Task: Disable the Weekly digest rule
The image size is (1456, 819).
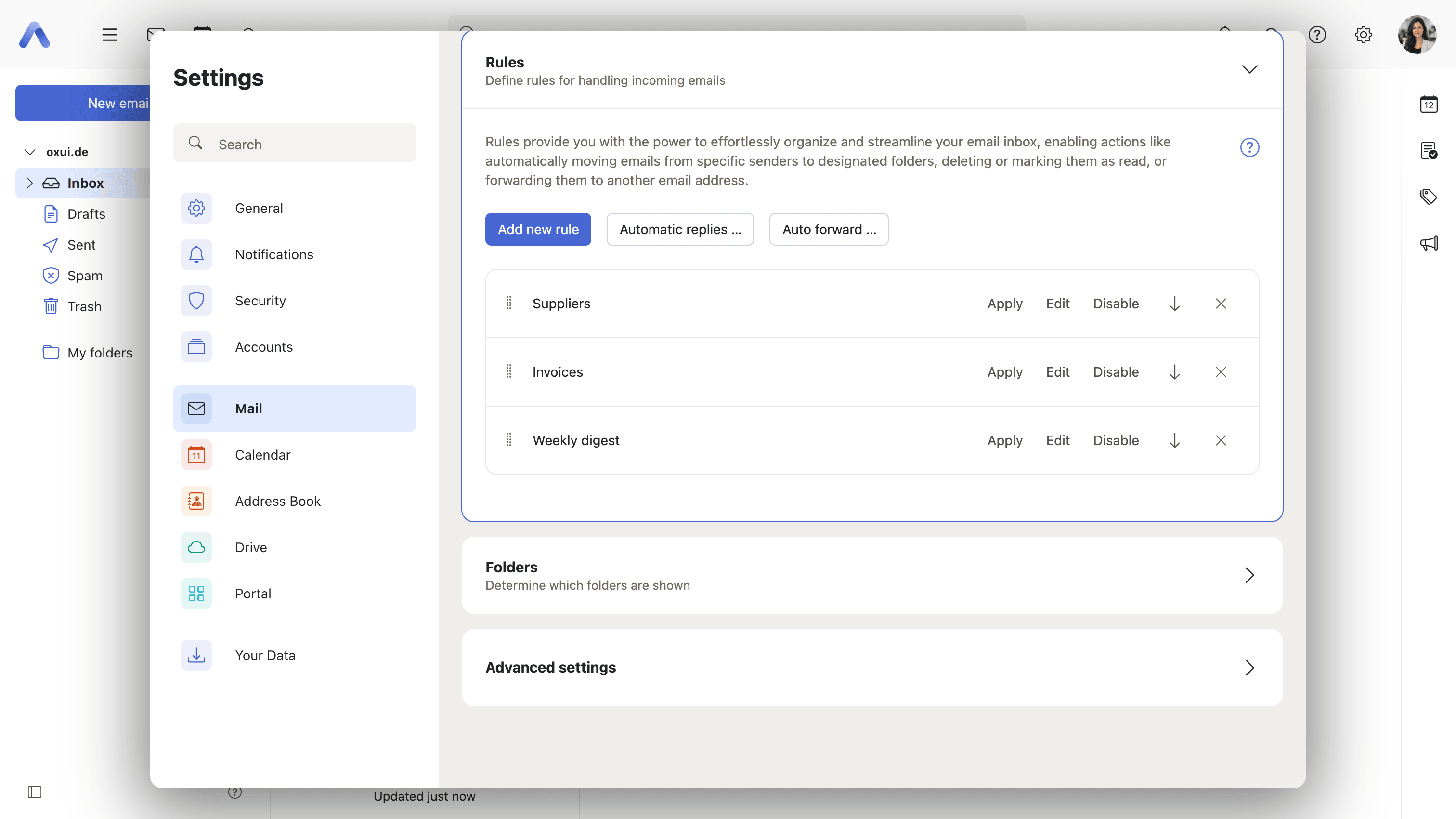Action: point(1116,441)
